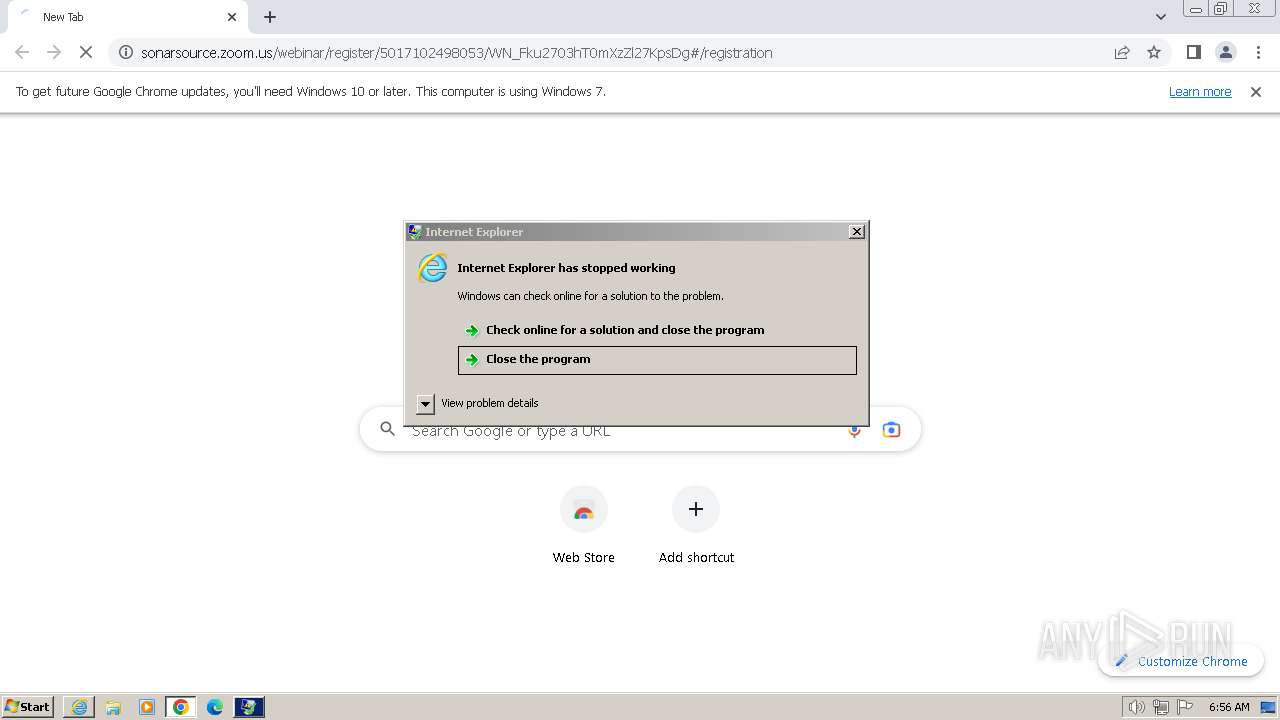Open Chrome profile avatar
1280x720 pixels.
click(x=1225, y=52)
